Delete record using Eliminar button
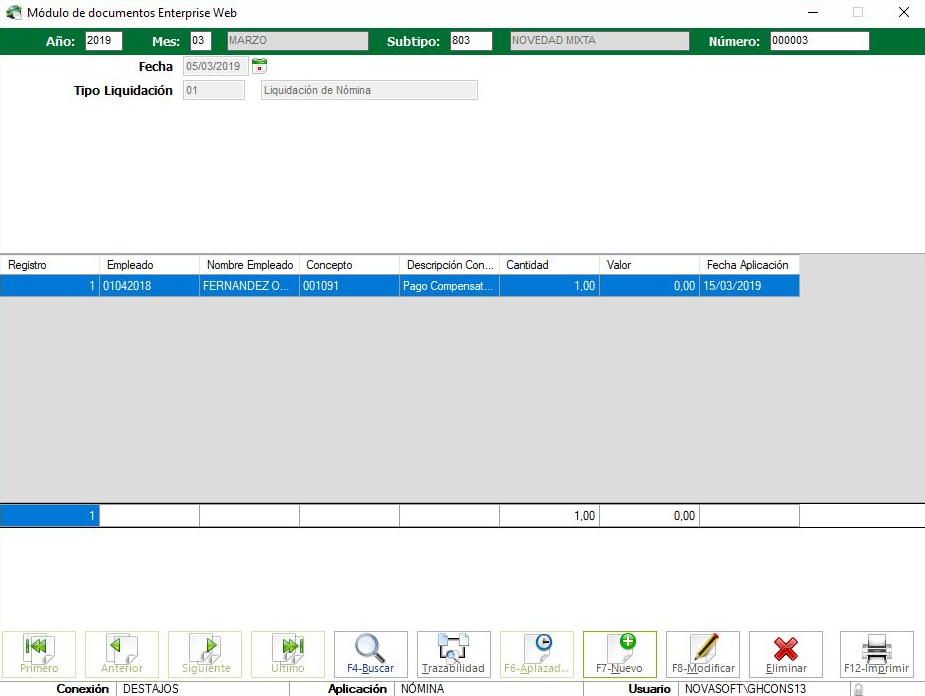The height and width of the screenshot is (696, 925). (785, 654)
